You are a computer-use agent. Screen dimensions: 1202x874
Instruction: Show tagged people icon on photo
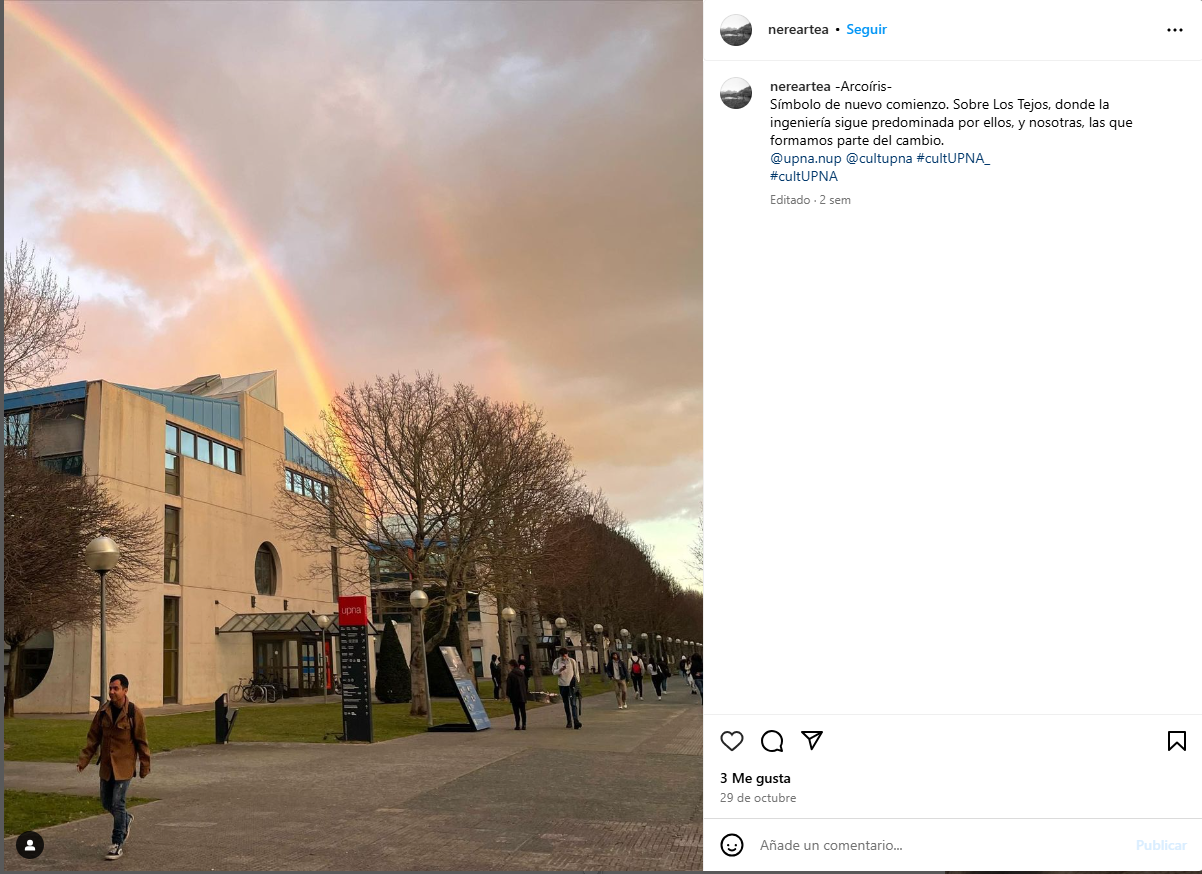click(x=30, y=845)
